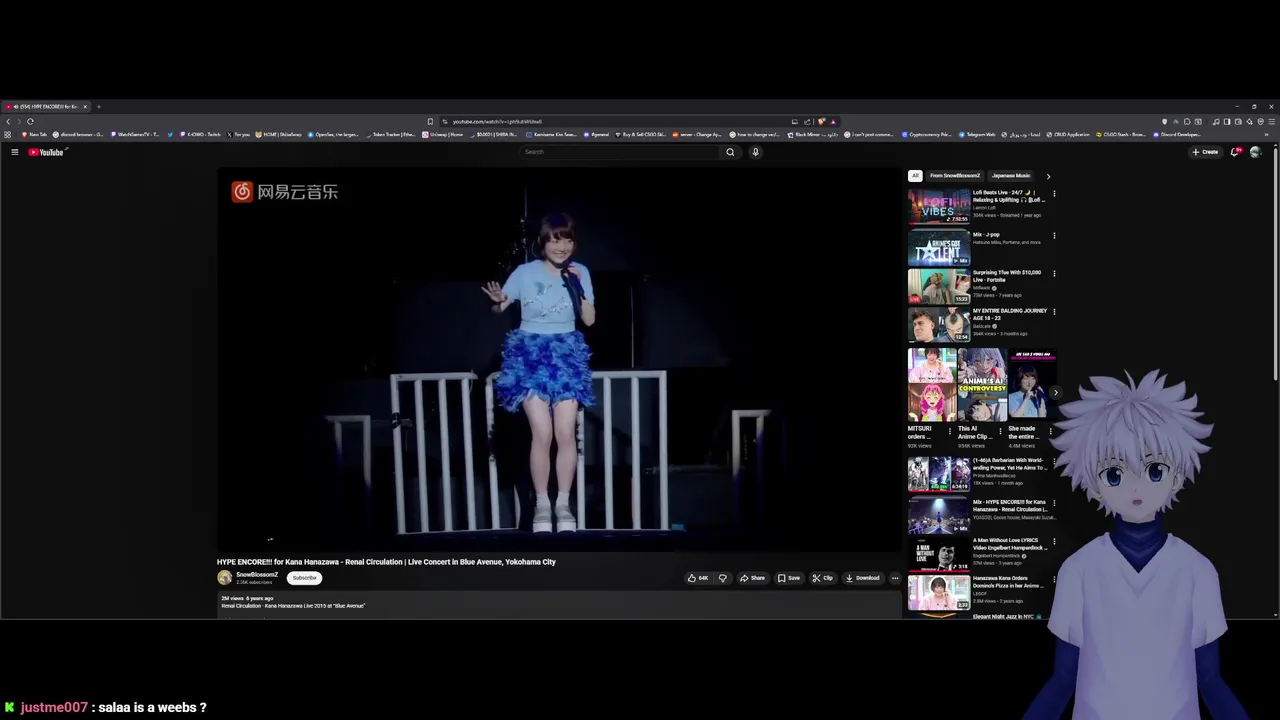
Task: Click the video player to pause
Action: pos(560,358)
